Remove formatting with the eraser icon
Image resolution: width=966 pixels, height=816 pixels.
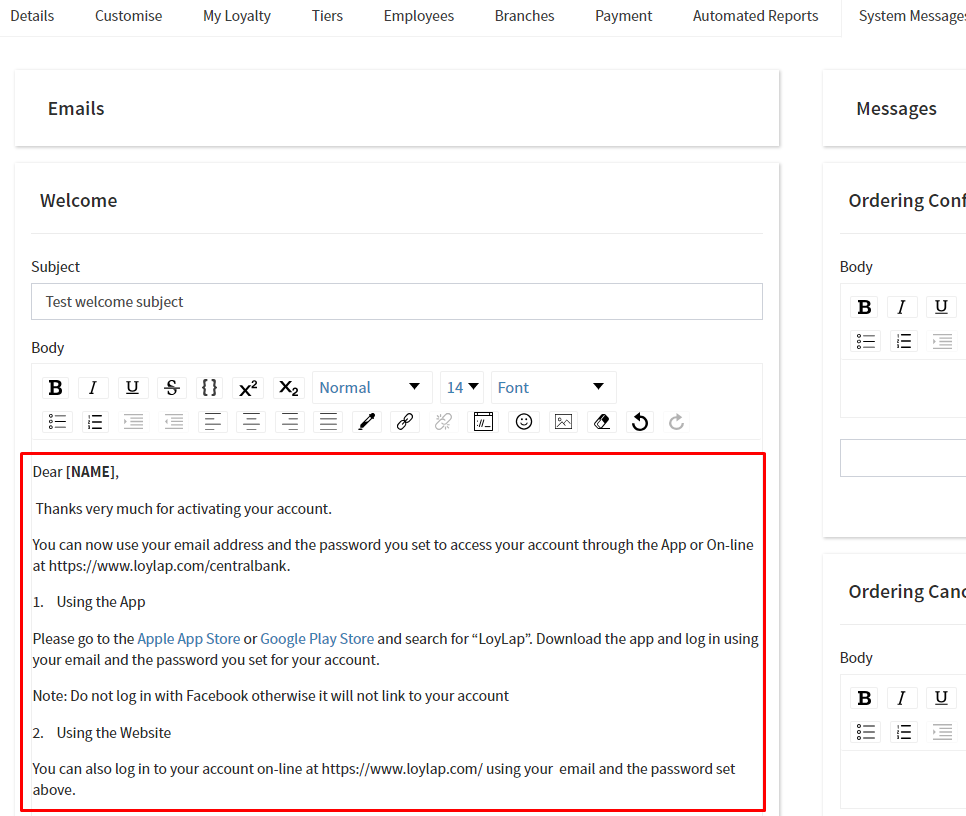tap(602, 422)
